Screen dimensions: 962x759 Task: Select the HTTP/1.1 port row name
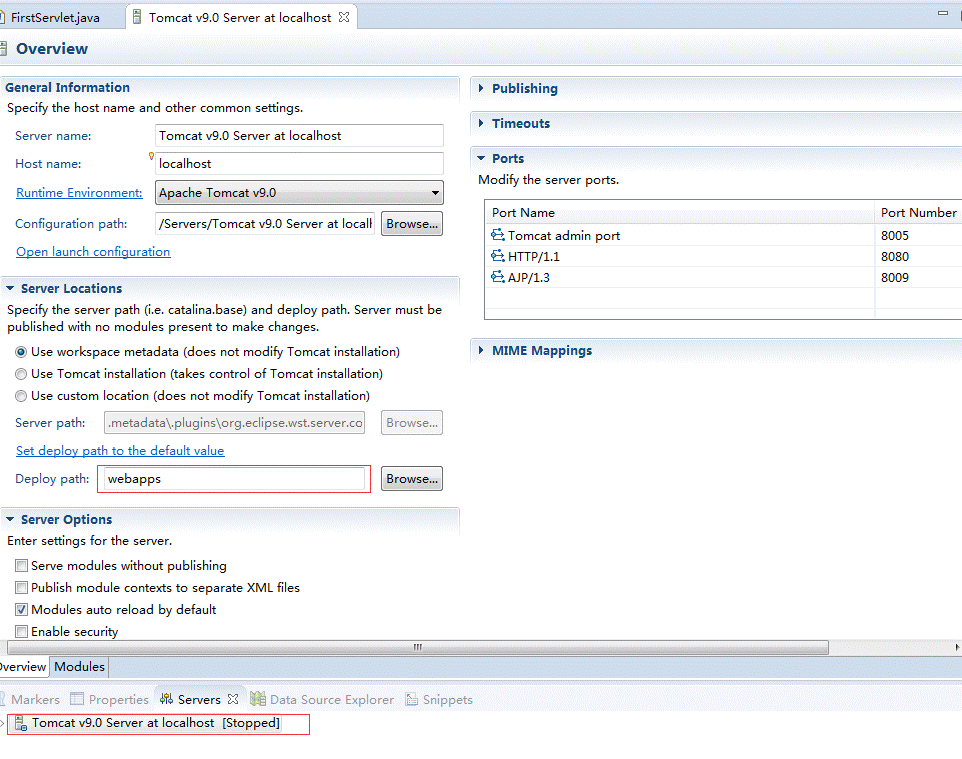click(x=534, y=256)
